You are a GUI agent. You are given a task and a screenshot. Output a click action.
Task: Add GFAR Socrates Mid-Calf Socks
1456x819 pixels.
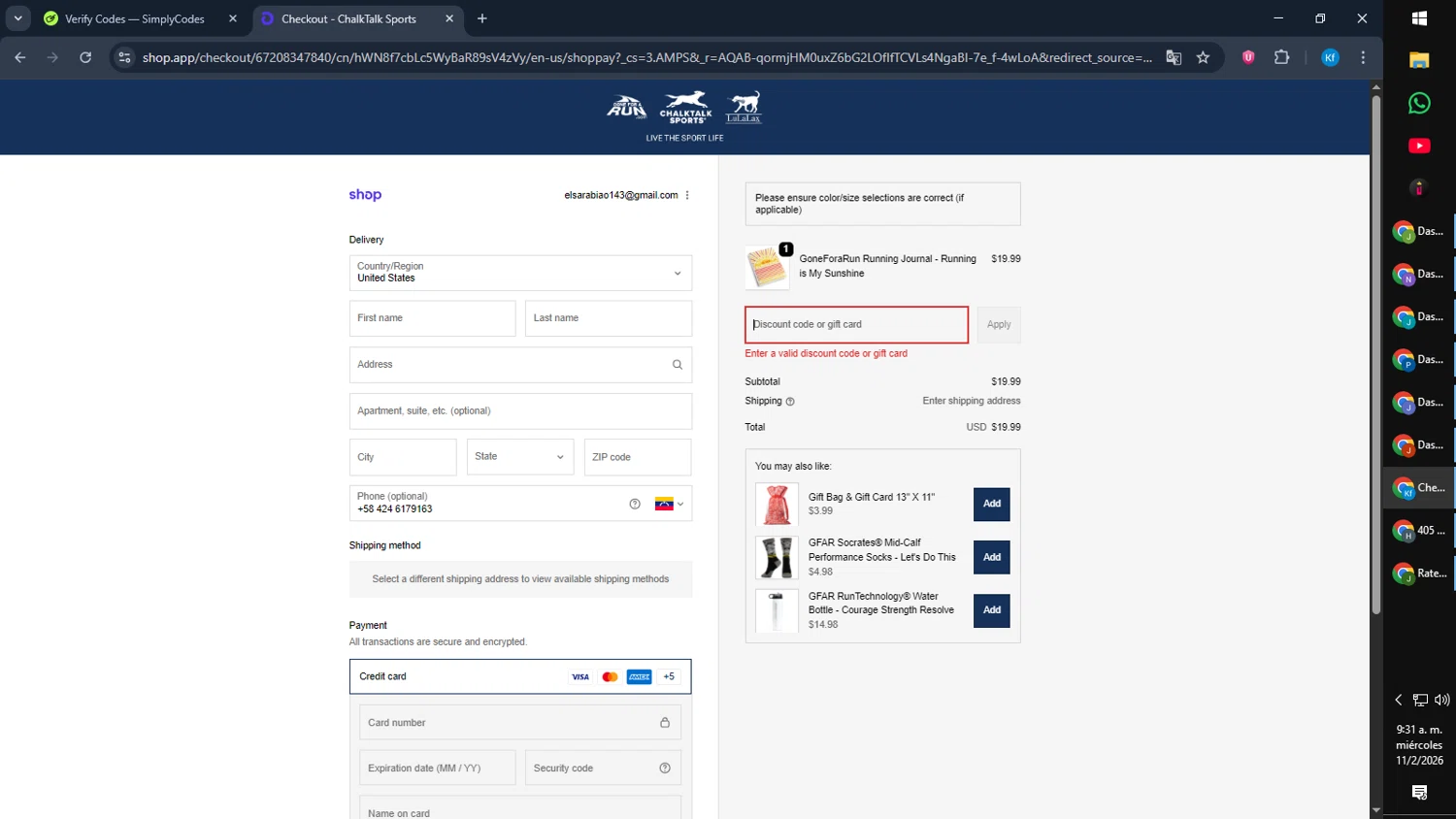click(x=991, y=558)
